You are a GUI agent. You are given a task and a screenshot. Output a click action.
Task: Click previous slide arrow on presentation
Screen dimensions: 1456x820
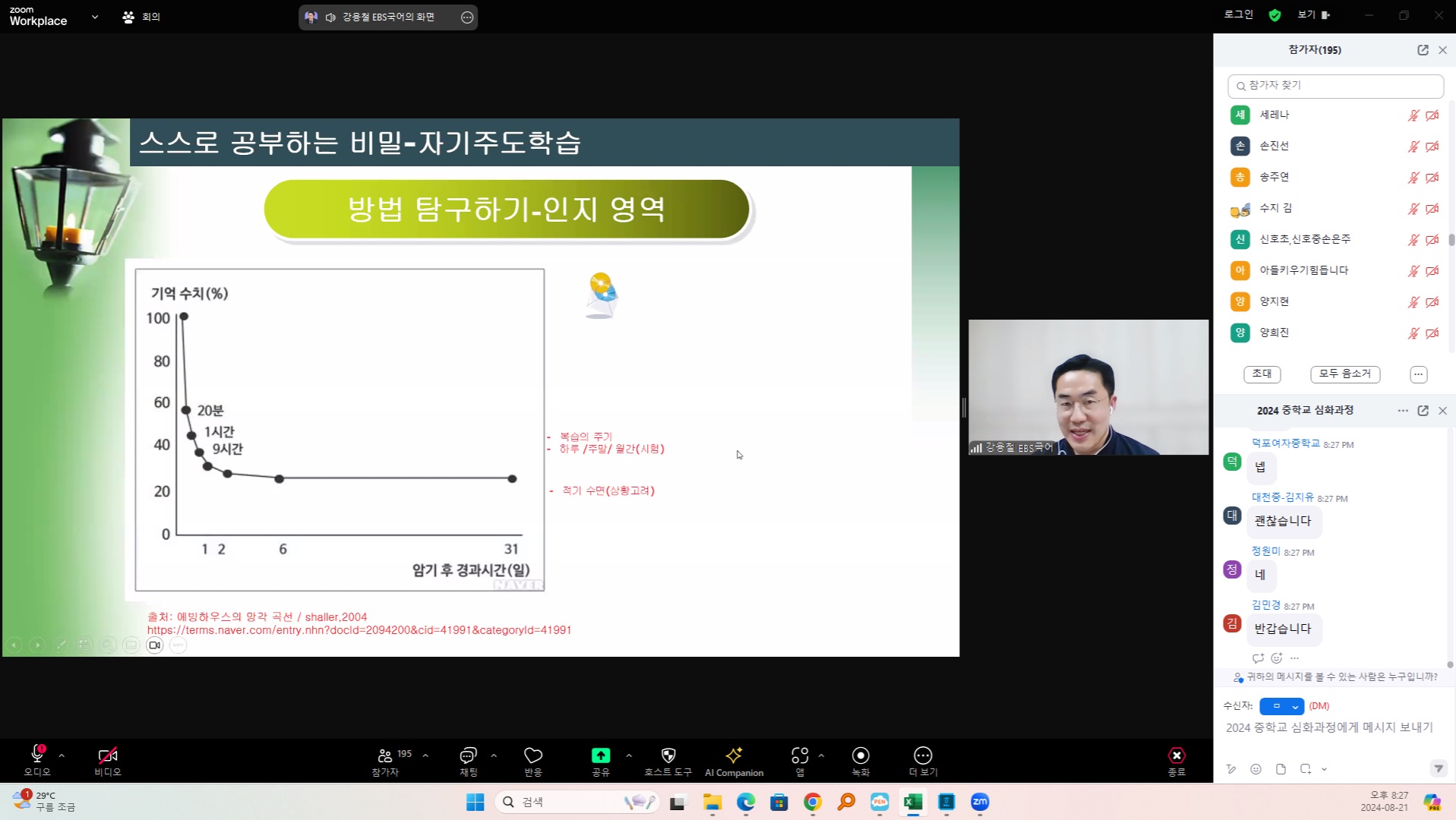coord(14,645)
